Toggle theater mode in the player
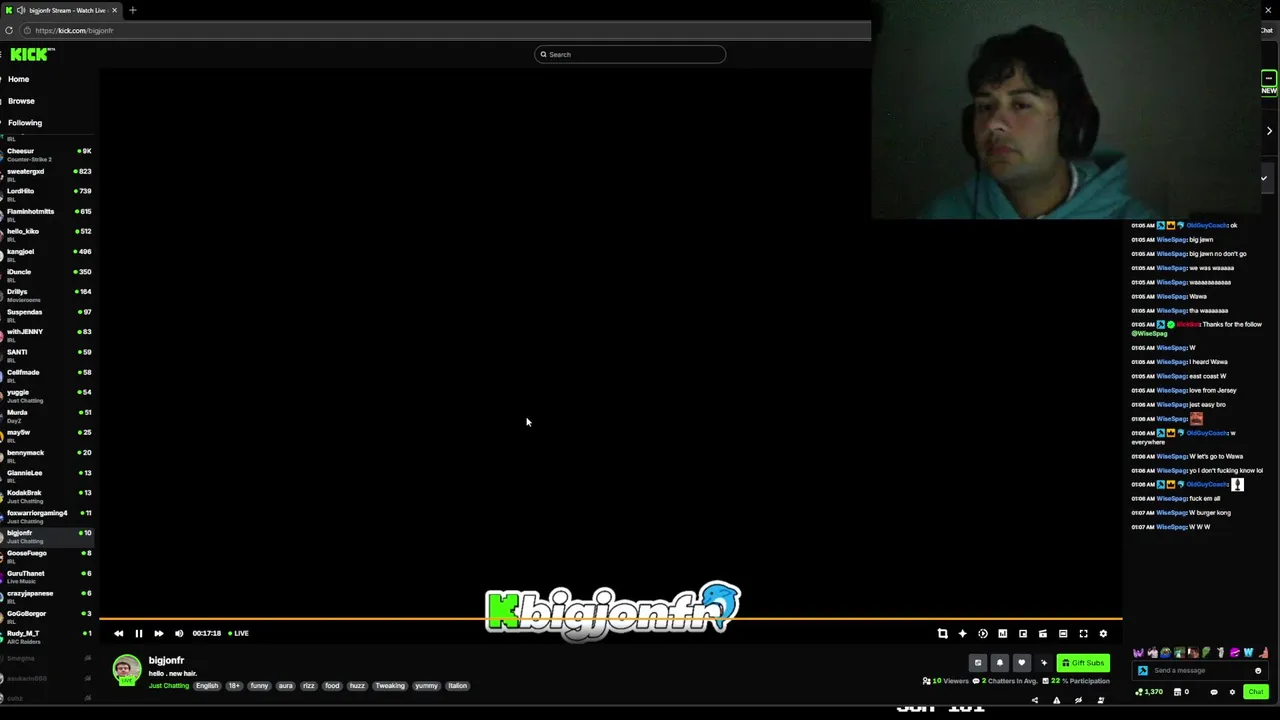Screen dimensions: 1280x720 (1063, 633)
